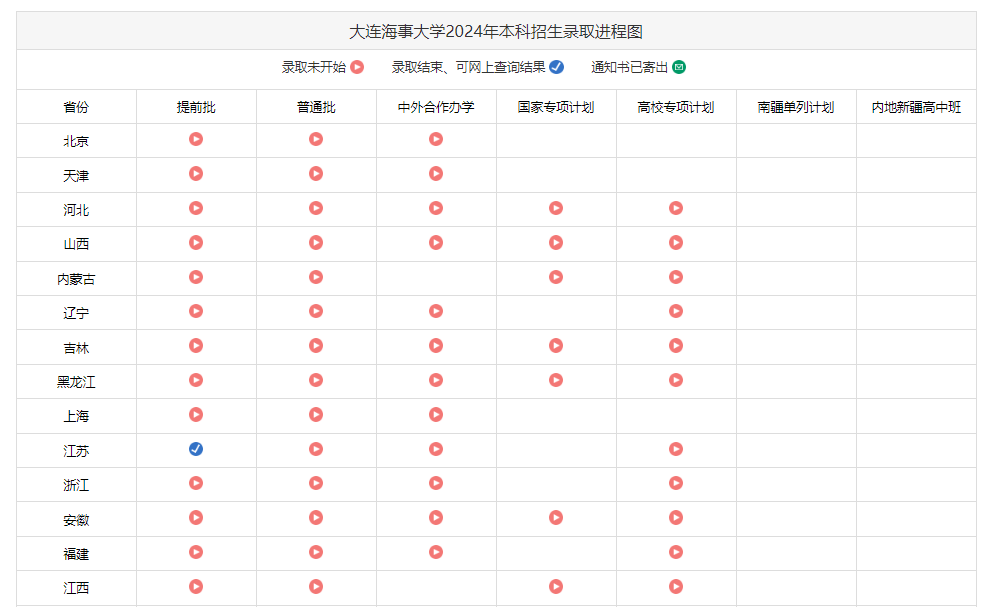
Task: Click the 南疆单列计划 column header
Action: tap(796, 107)
